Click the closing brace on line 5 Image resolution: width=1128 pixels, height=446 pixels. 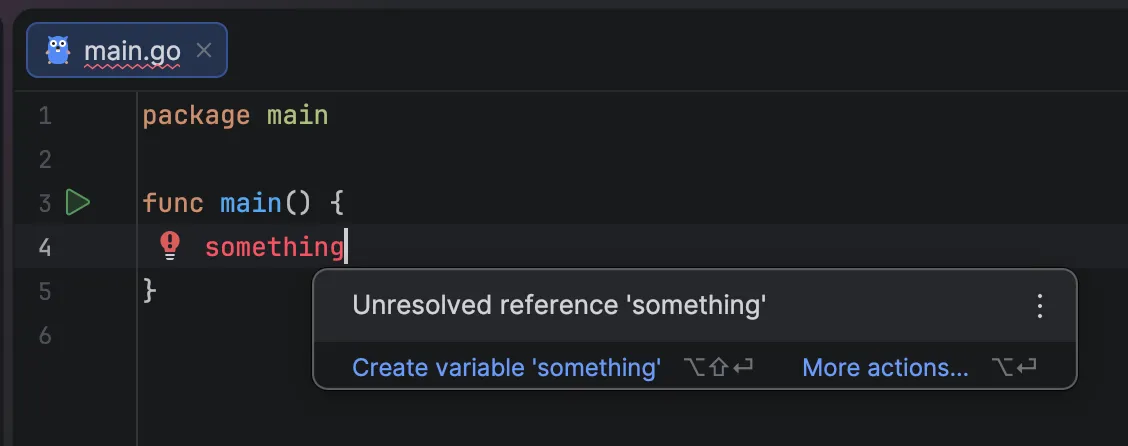coord(150,291)
